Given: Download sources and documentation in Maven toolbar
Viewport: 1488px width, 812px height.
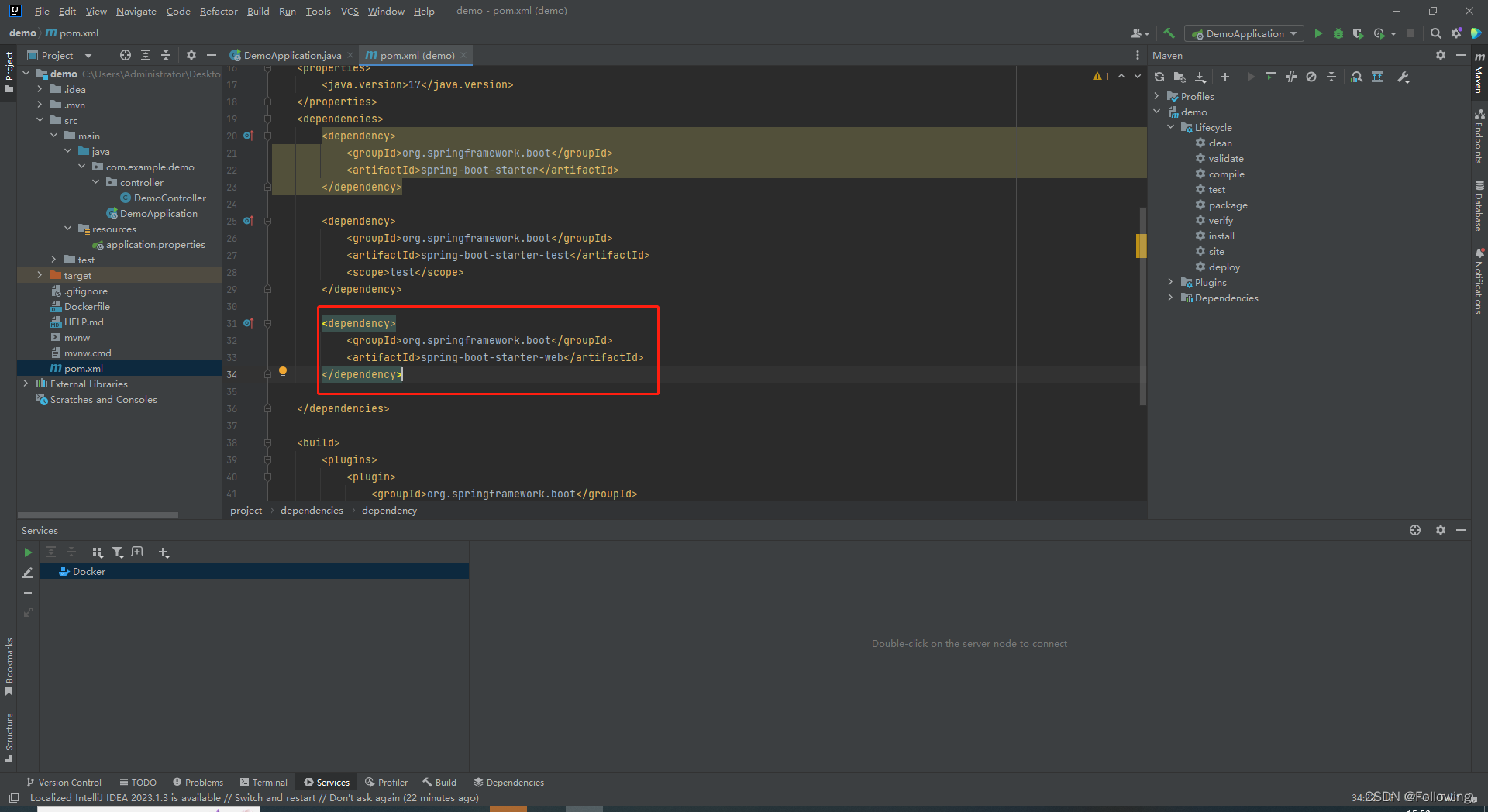Looking at the screenshot, I should tap(1200, 77).
